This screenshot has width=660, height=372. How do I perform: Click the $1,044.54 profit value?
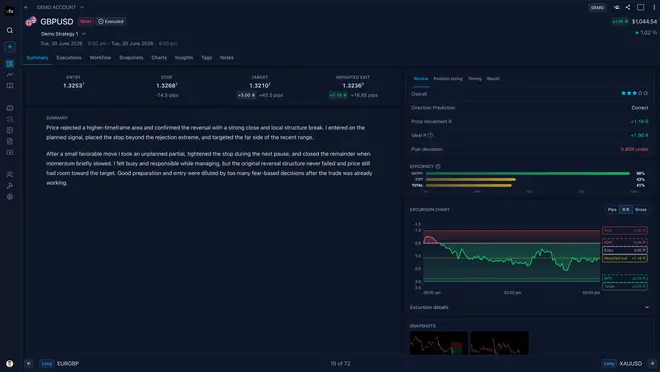click(644, 21)
